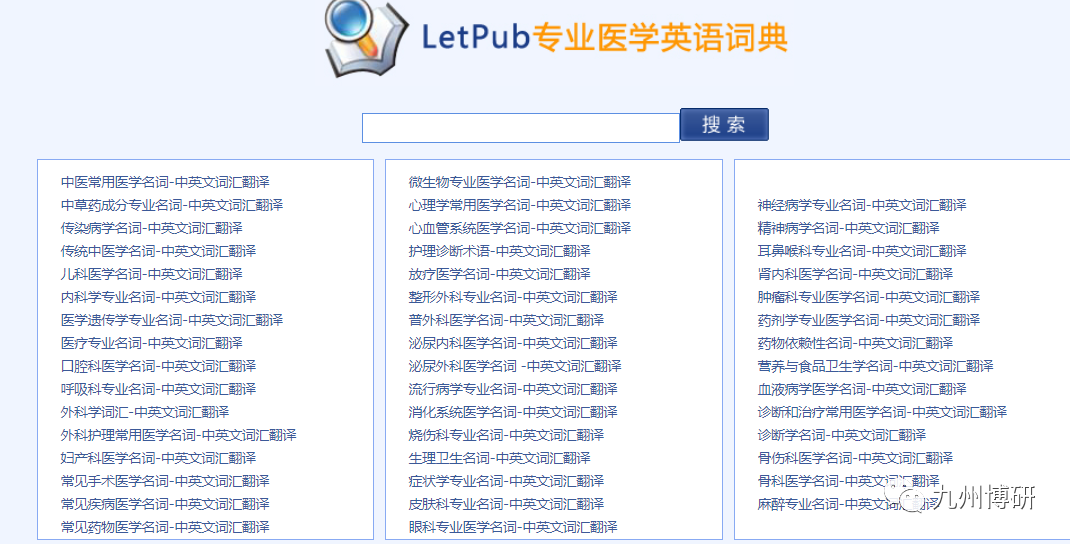
Task: Open 传统中医学名词-中英文词汇翻译 link
Action: (158, 251)
